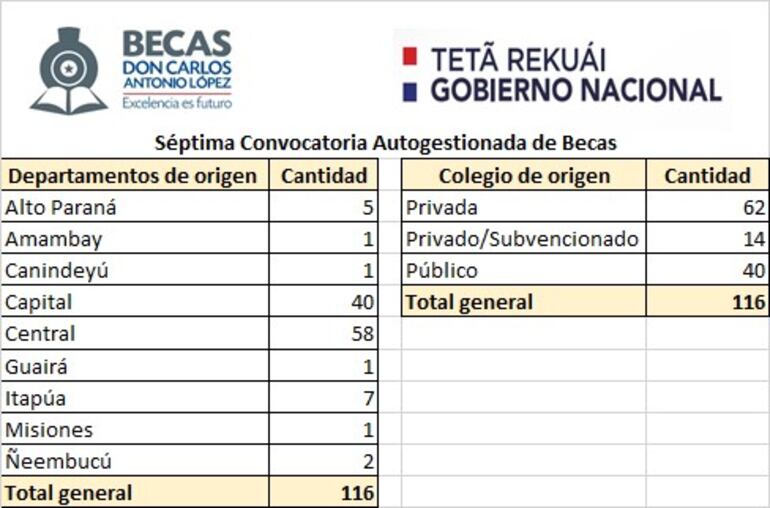
Task: Select the Colegio de origen header cell
Action: coord(524,176)
